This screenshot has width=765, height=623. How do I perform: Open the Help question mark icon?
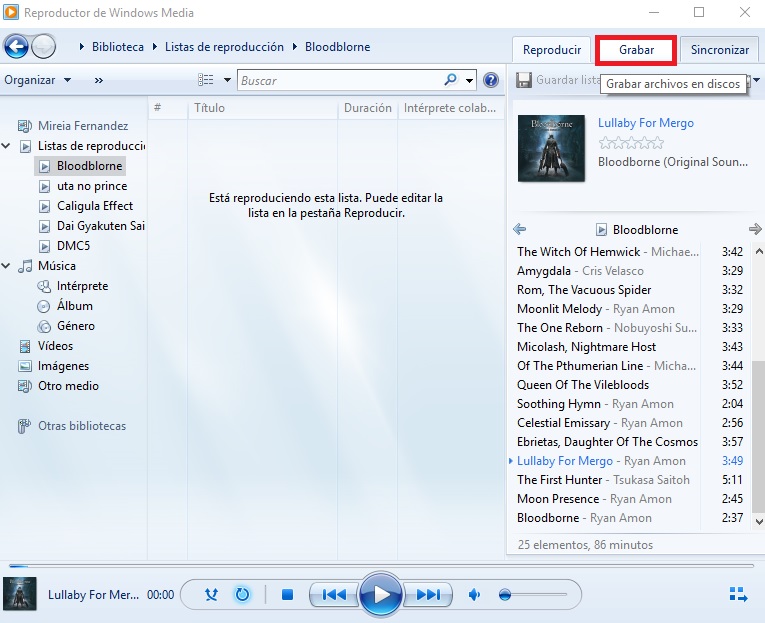(x=491, y=80)
